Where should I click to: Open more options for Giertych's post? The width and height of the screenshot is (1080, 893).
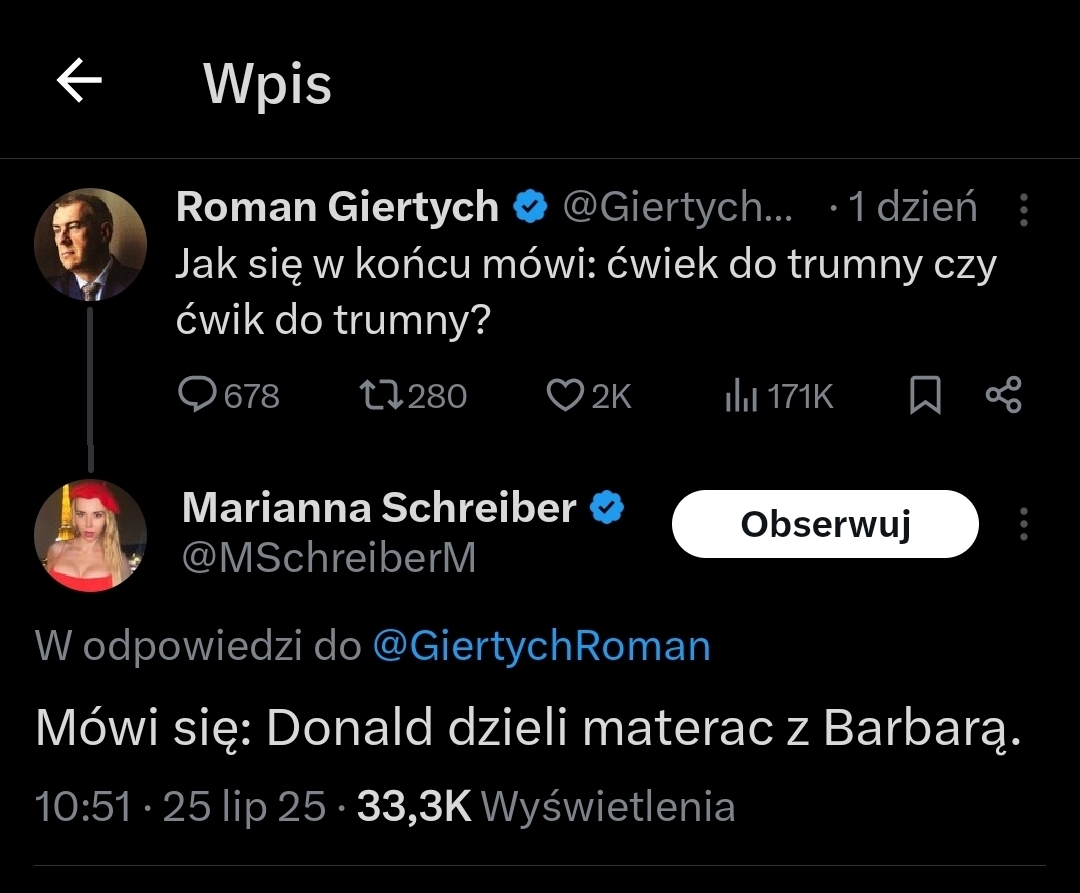1023,209
